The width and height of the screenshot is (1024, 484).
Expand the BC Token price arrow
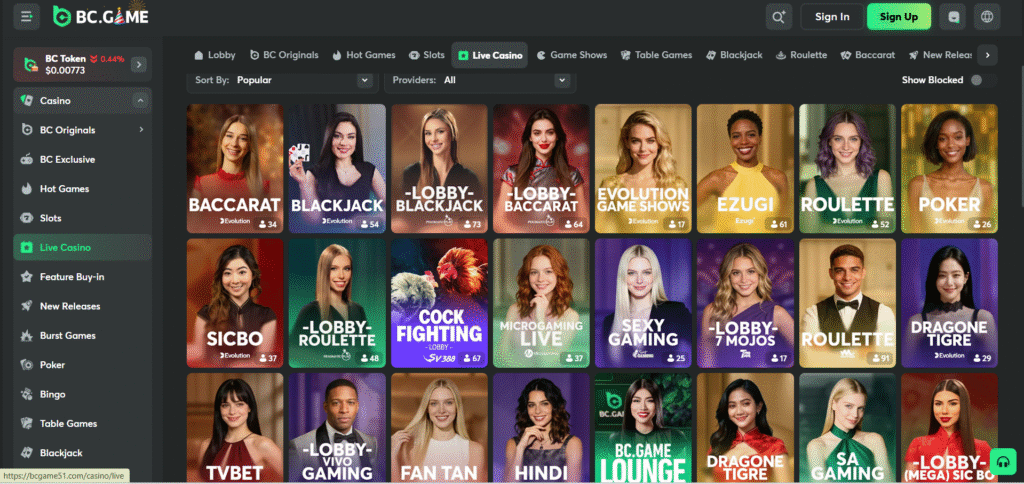pos(139,65)
